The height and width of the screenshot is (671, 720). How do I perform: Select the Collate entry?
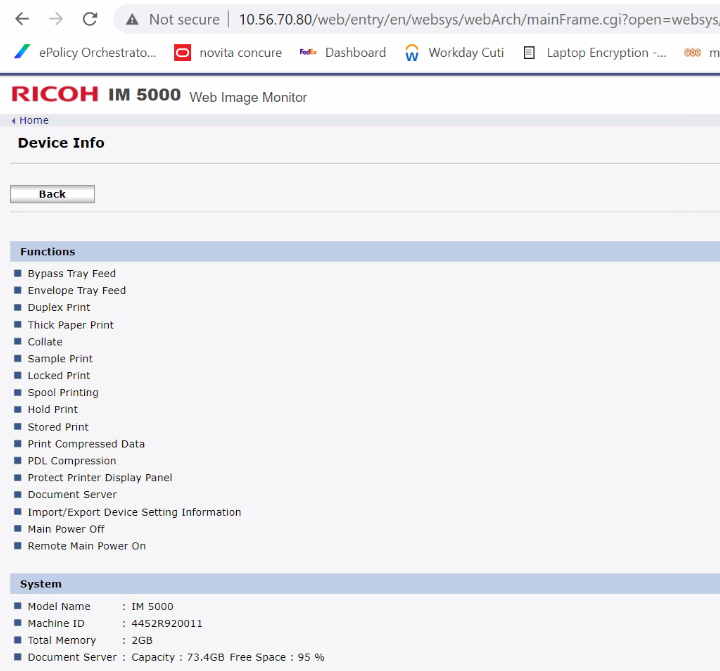pos(45,342)
